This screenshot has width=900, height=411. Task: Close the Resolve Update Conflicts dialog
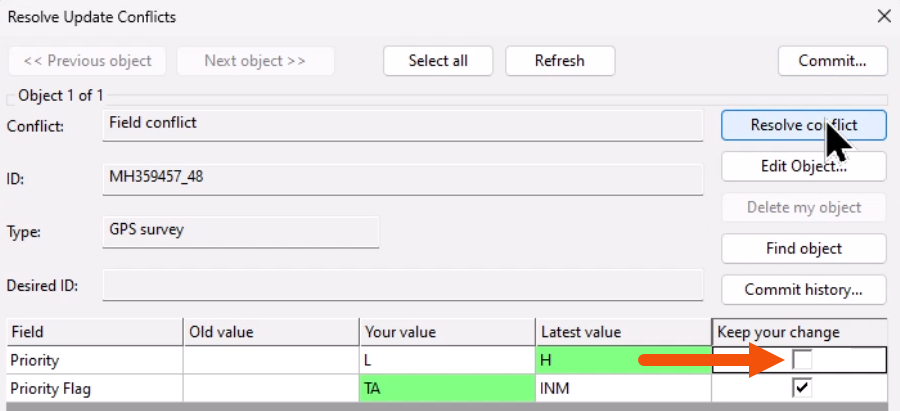884,16
